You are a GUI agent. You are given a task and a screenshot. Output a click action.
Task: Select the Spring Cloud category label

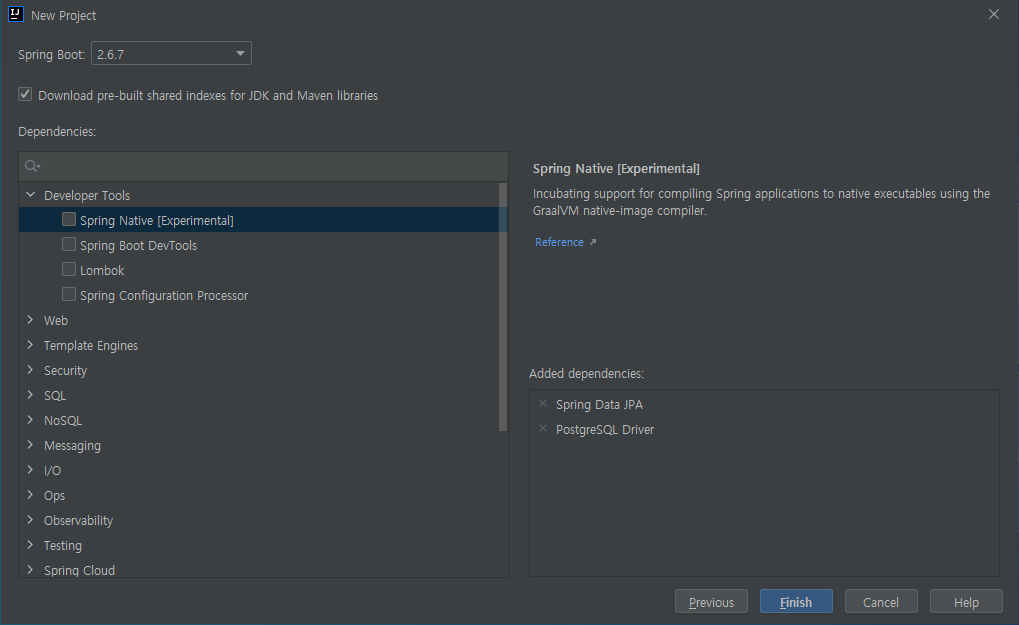[79, 570]
